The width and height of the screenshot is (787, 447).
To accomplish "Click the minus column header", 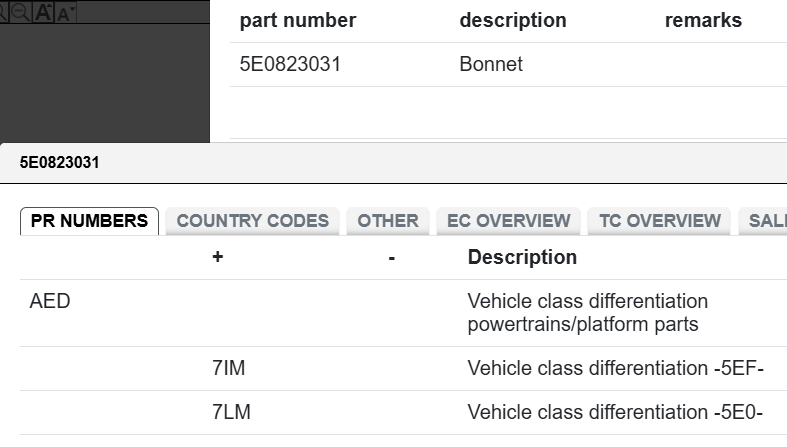I will click(x=391, y=258).
